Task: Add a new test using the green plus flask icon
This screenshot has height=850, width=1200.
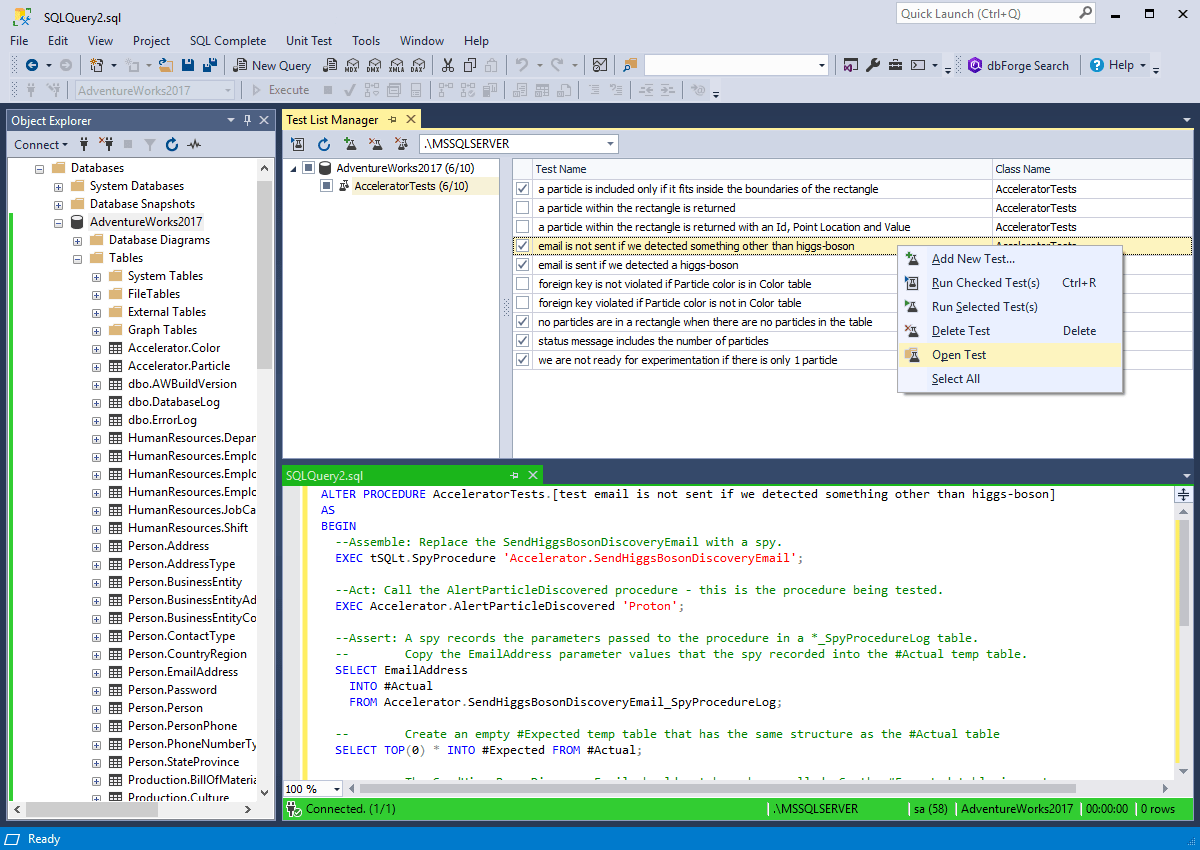Action: [x=351, y=144]
